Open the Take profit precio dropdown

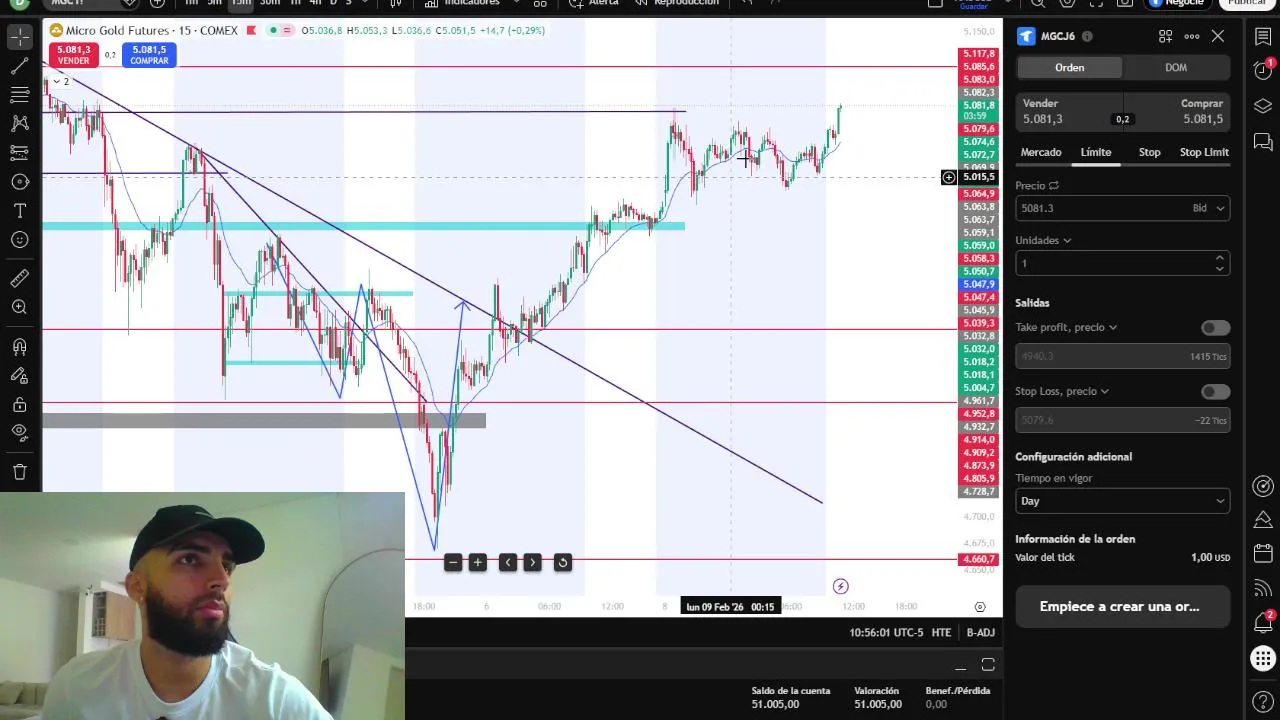coord(1066,327)
